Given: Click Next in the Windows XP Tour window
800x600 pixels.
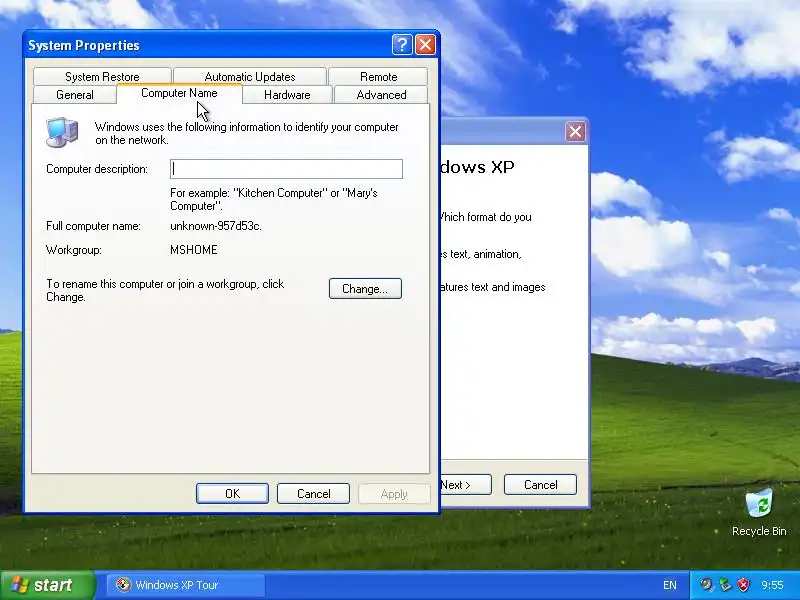Looking at the screenshot, I should [465, 485].
